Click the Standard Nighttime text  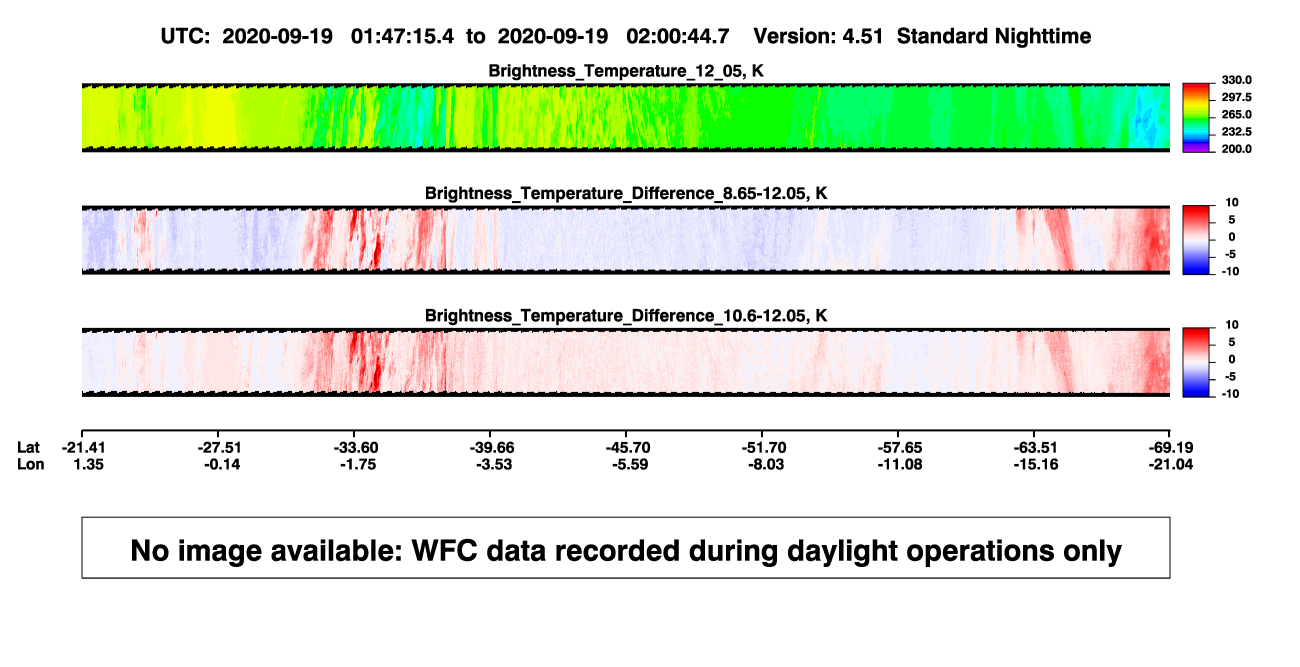(994, 36)
